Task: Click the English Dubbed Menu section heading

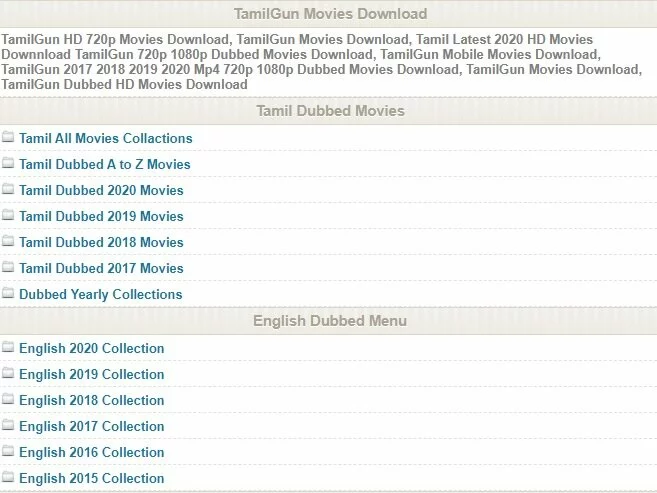Action: click(x=330, y=321)
